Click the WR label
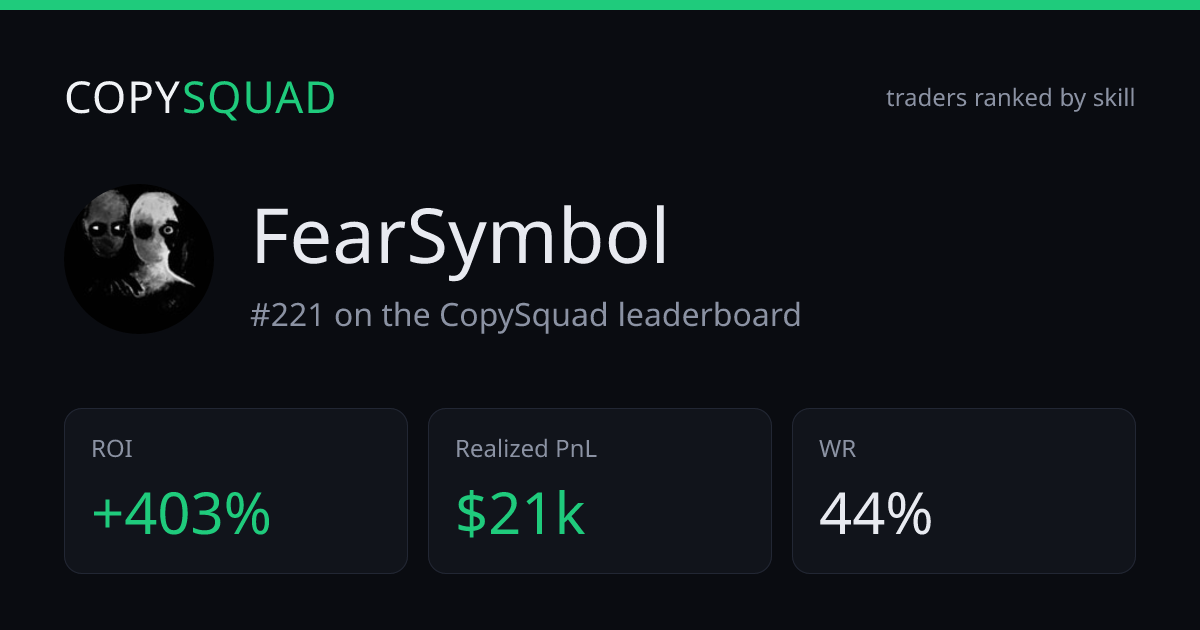This screenshot has height=630, width=1200. pyautogui.click(x=838, y=450)
